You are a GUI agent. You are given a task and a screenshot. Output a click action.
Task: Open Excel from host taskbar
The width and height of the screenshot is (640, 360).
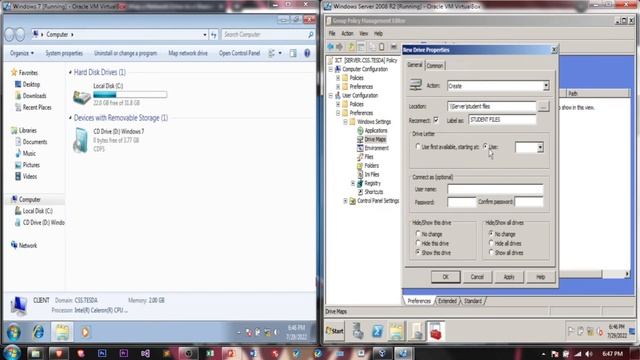(x=210, y=353)
